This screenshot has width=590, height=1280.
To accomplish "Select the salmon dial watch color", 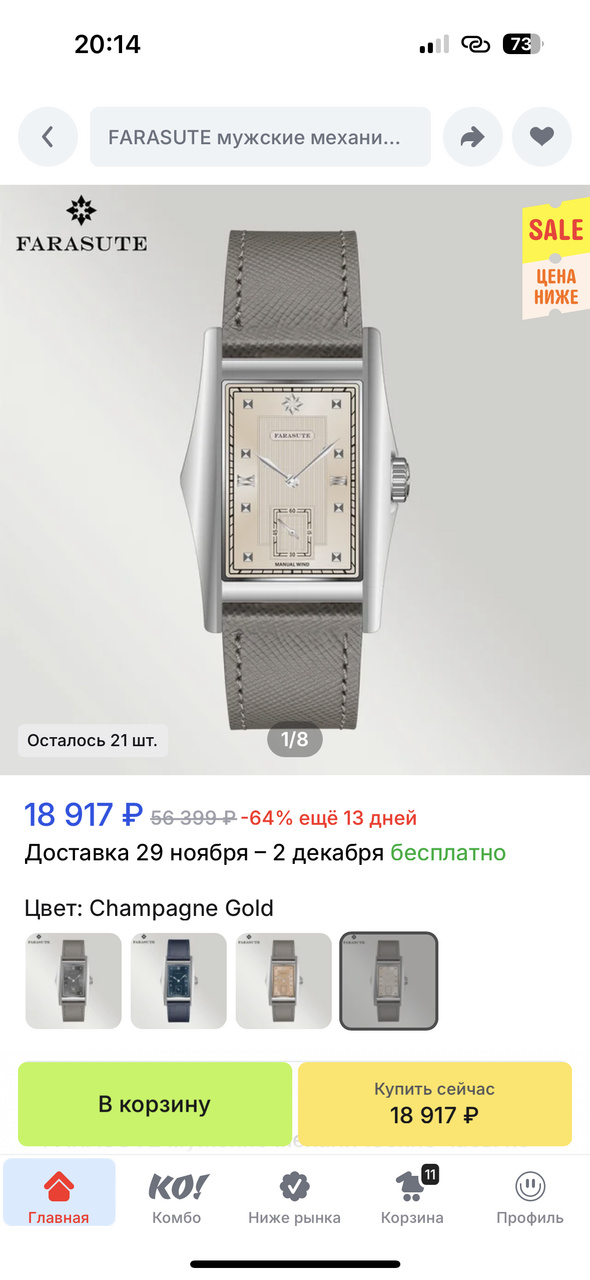I will pos(283,981).
